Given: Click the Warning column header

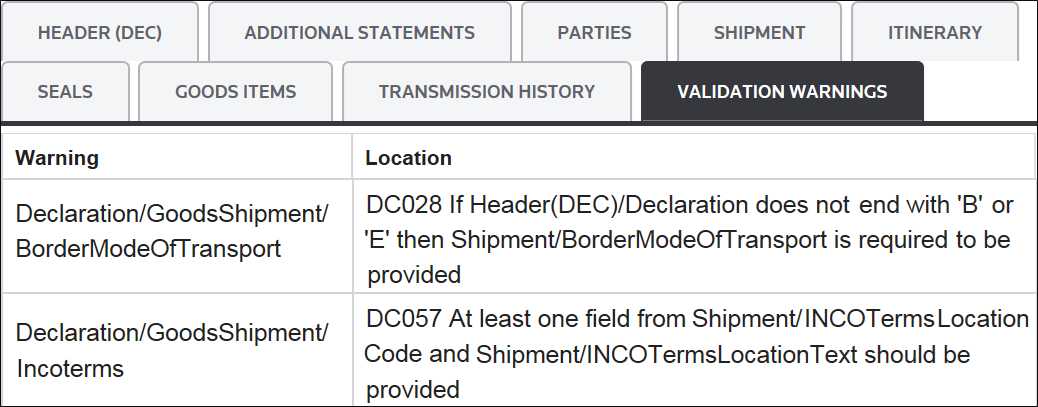Looking at the screenshot, I should pyautogui.click(x=57, y=158).
